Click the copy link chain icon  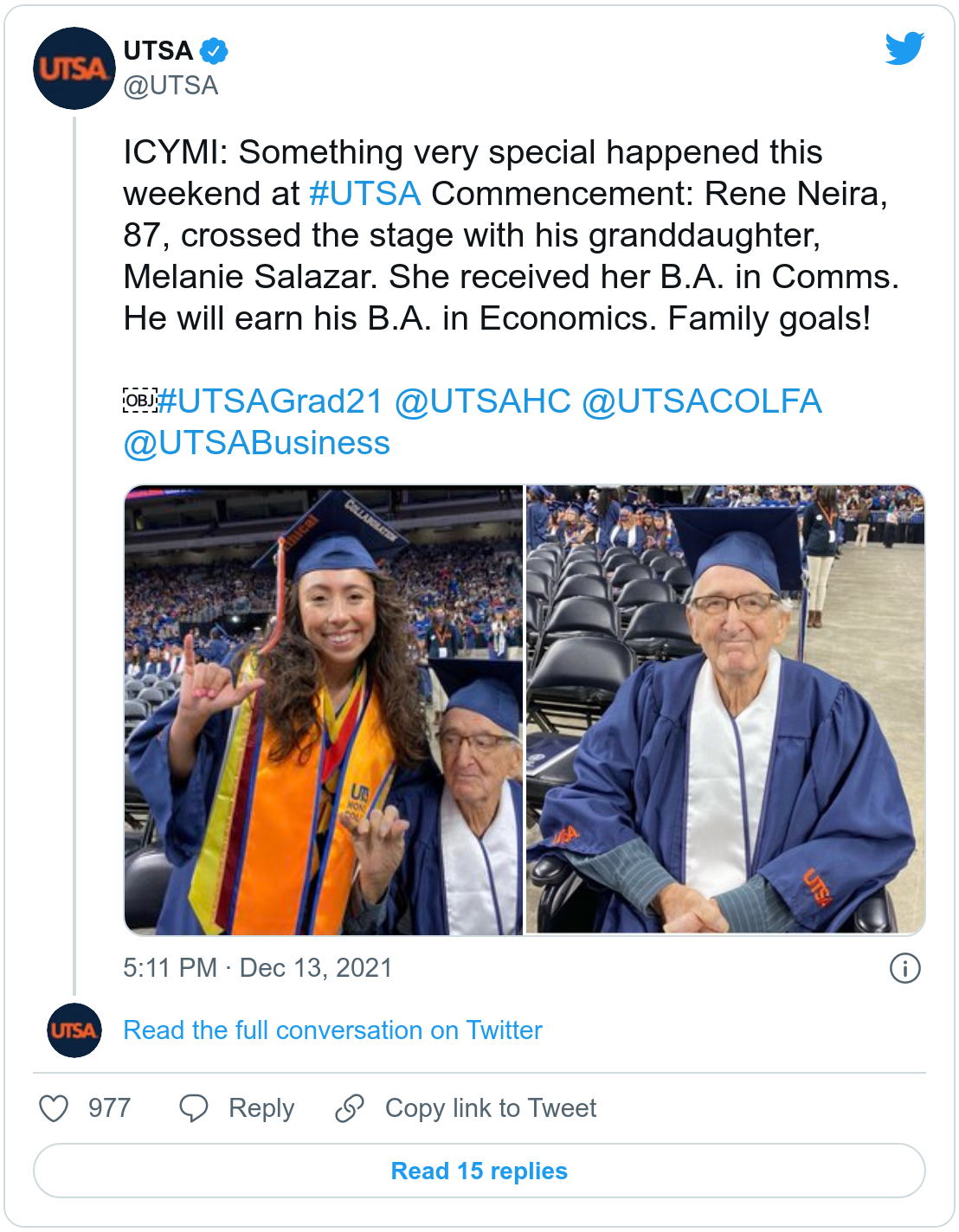point(350,1108)
